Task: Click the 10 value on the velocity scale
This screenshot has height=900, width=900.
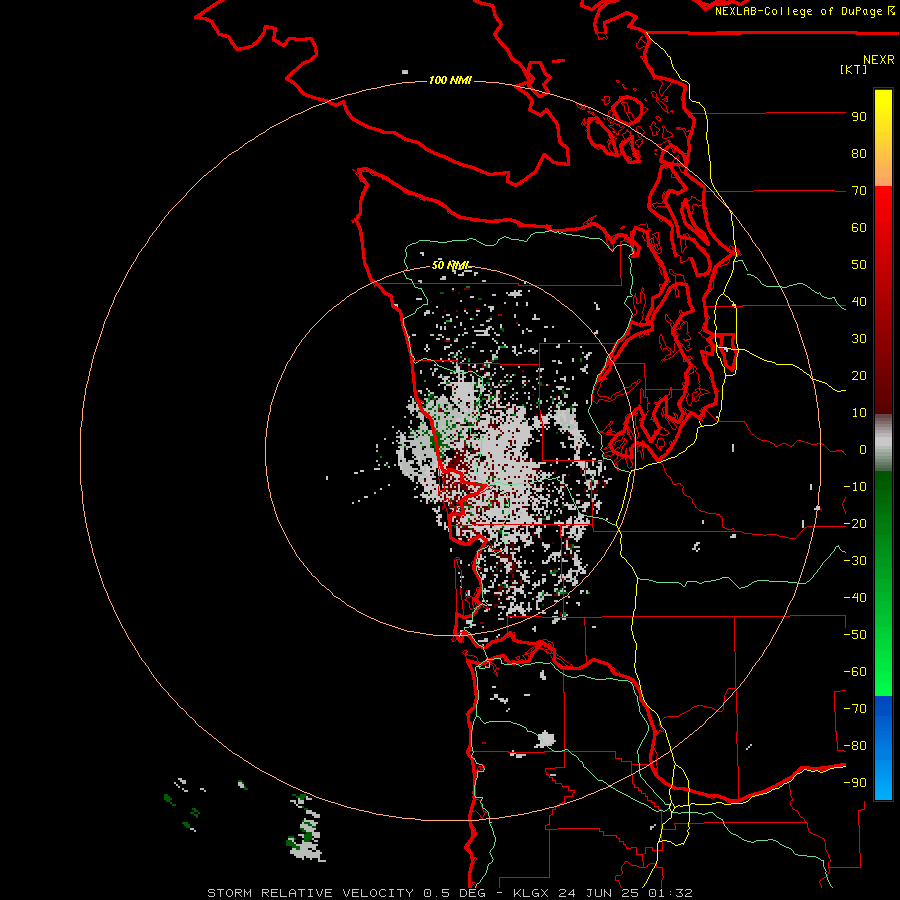Action: (x=859, y=413)
